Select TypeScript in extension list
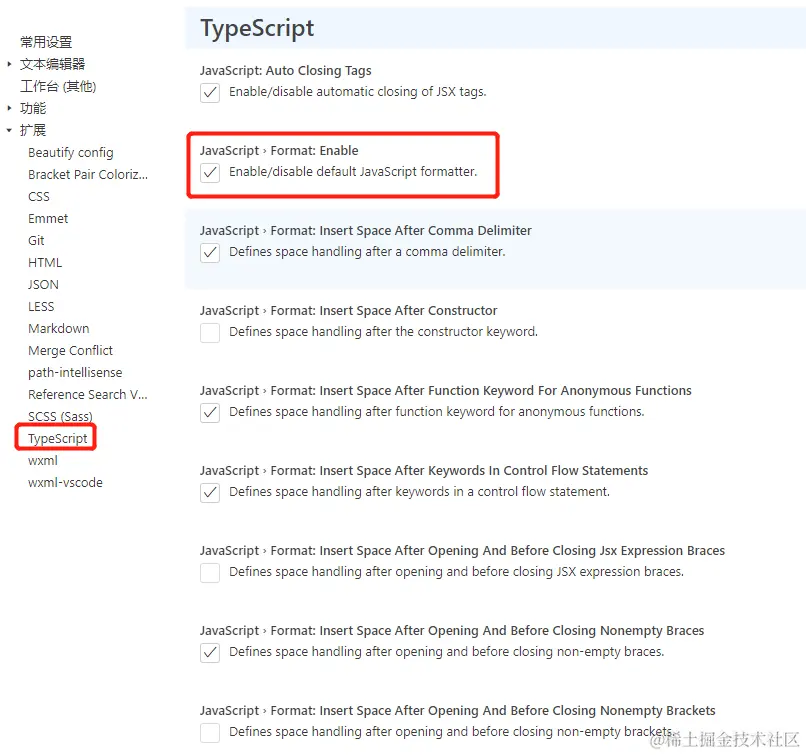Screen dimensions: 806x755 58,438
